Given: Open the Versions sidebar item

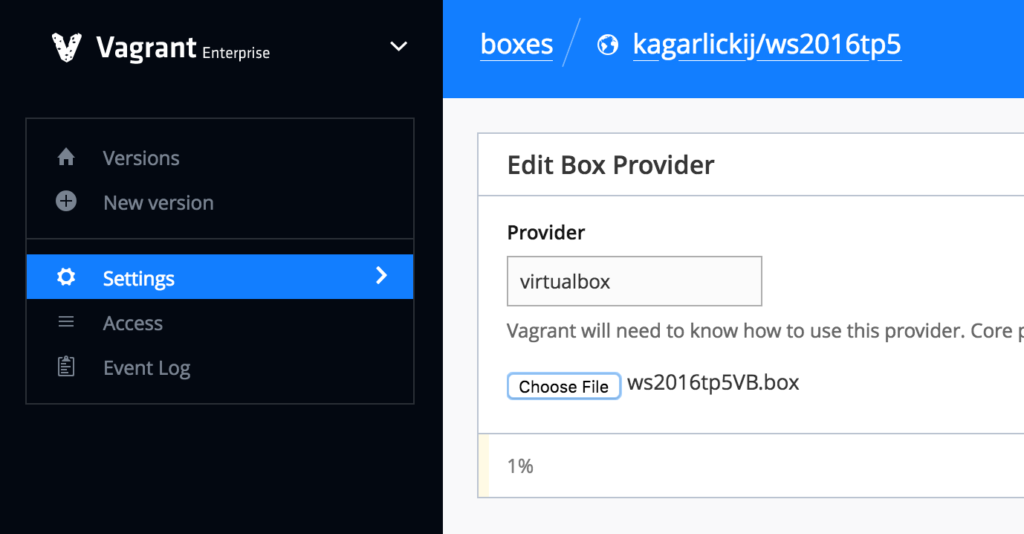Looking at the screenshot, I should [x=141, y=158].
